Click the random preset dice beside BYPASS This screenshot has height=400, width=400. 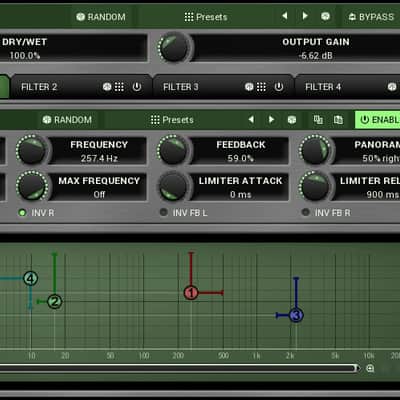point(325,16)
